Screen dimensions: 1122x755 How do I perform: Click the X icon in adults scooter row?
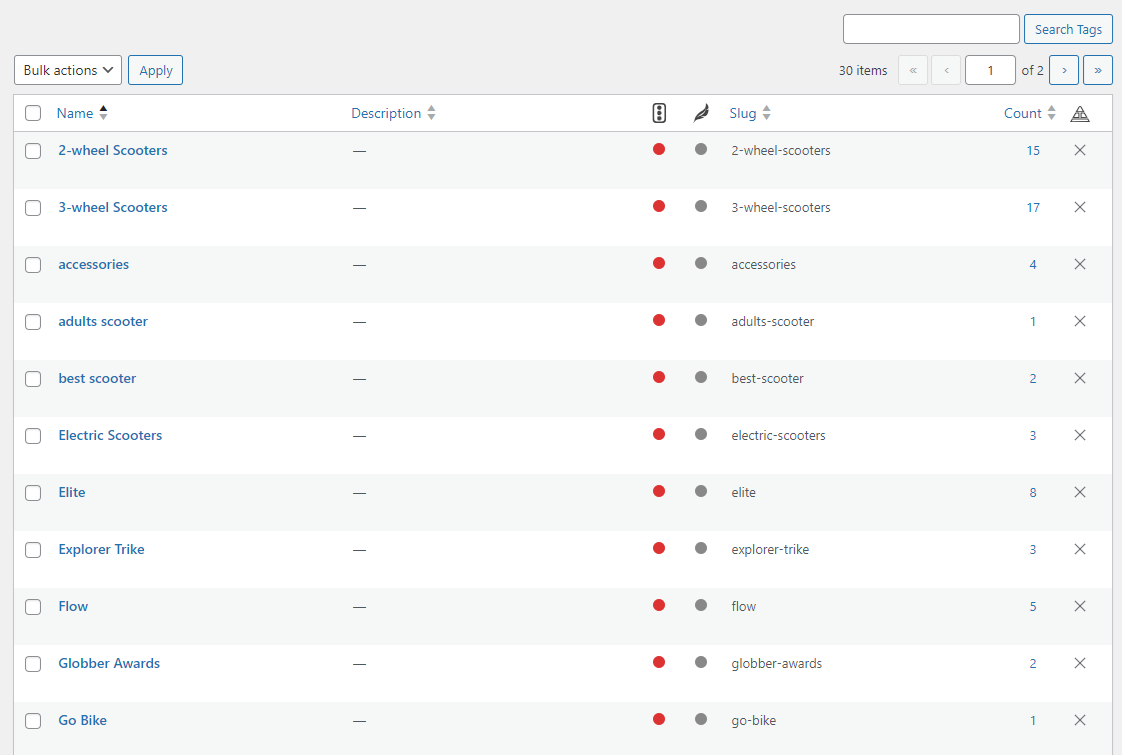pyautogui.click(x=1080, y=321)
